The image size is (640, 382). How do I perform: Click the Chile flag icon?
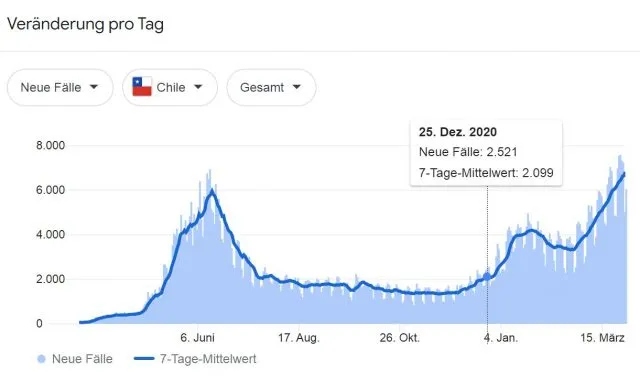pos(142,87)
